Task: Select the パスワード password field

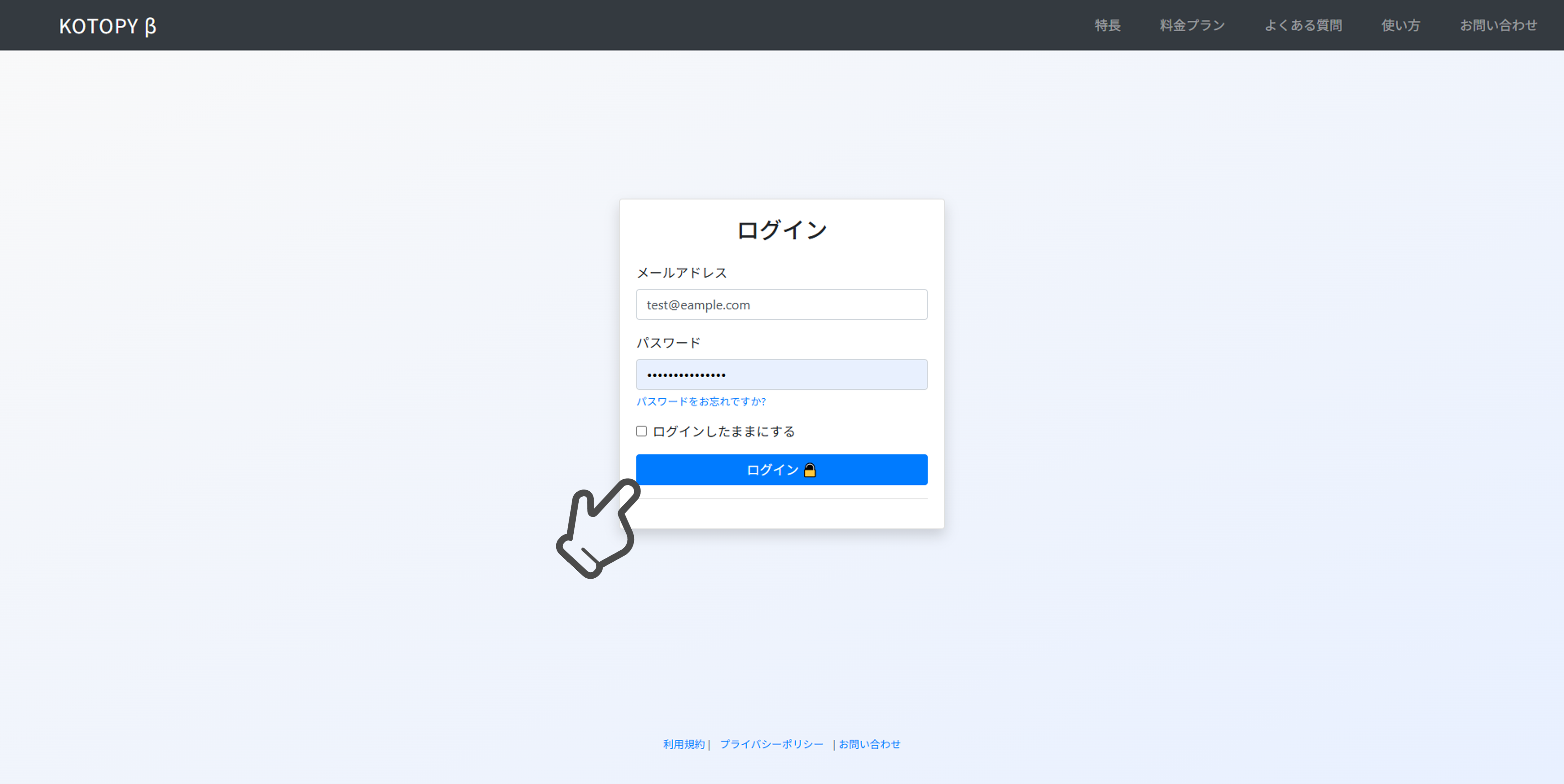Action: 781,374
